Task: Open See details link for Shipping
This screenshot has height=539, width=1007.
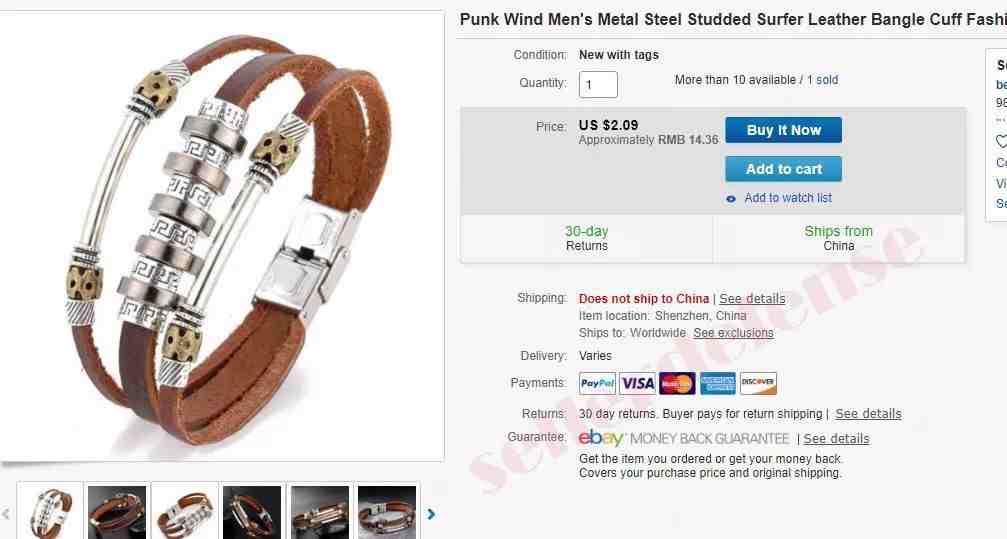Action: [x=752, y=299]
